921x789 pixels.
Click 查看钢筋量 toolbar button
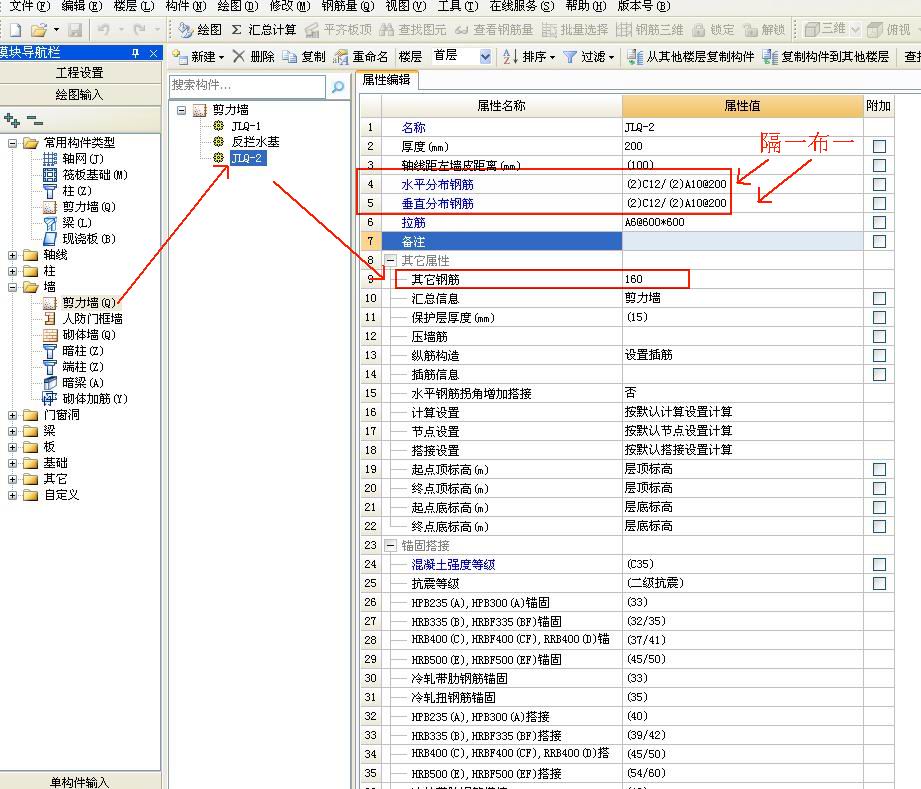click(x=494, y=29)
